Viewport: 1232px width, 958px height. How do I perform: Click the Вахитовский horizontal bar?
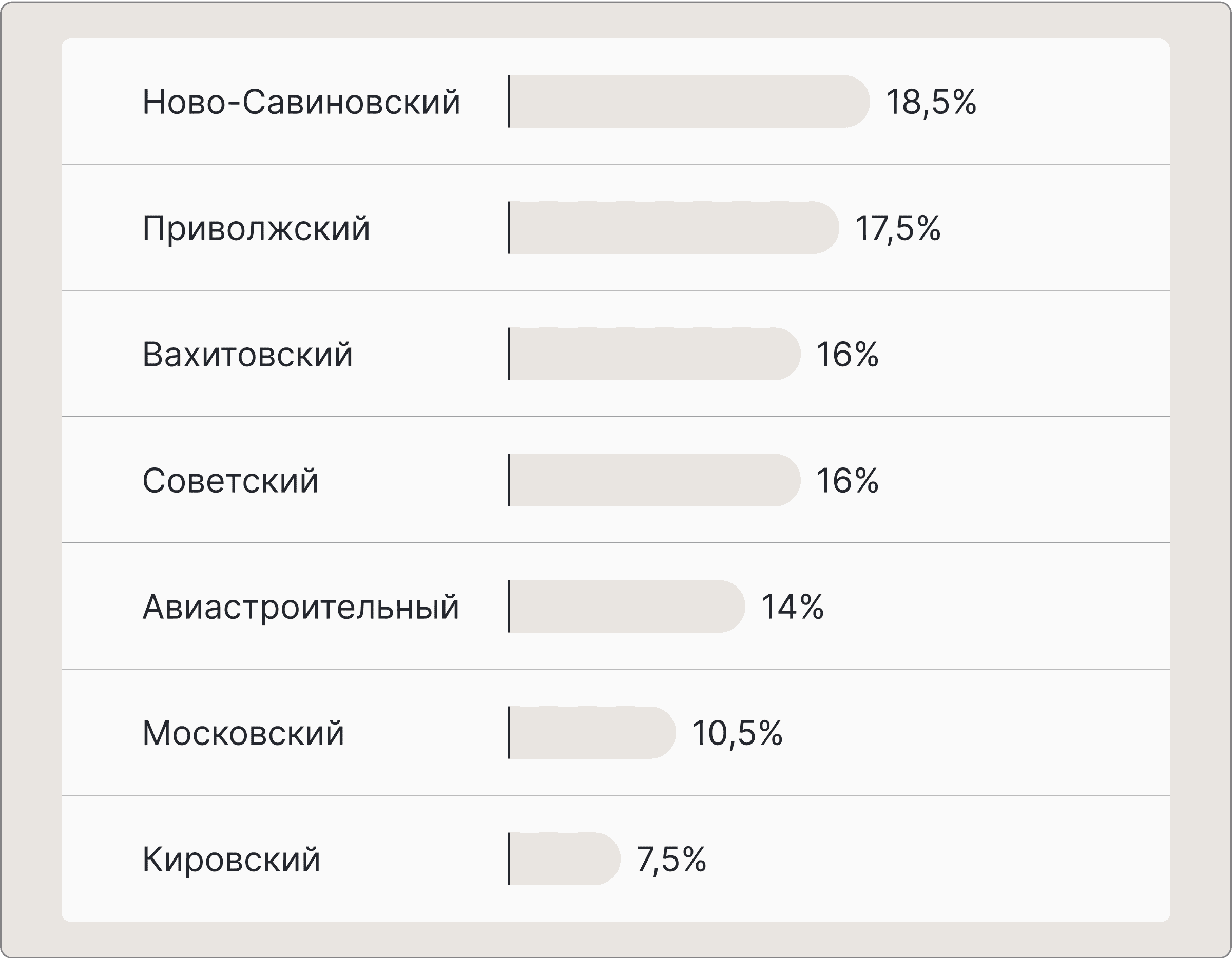point(654,354)
